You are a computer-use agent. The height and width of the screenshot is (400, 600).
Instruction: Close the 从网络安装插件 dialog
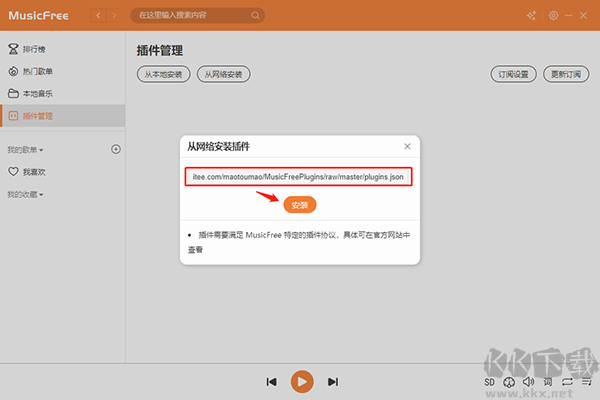407,146
